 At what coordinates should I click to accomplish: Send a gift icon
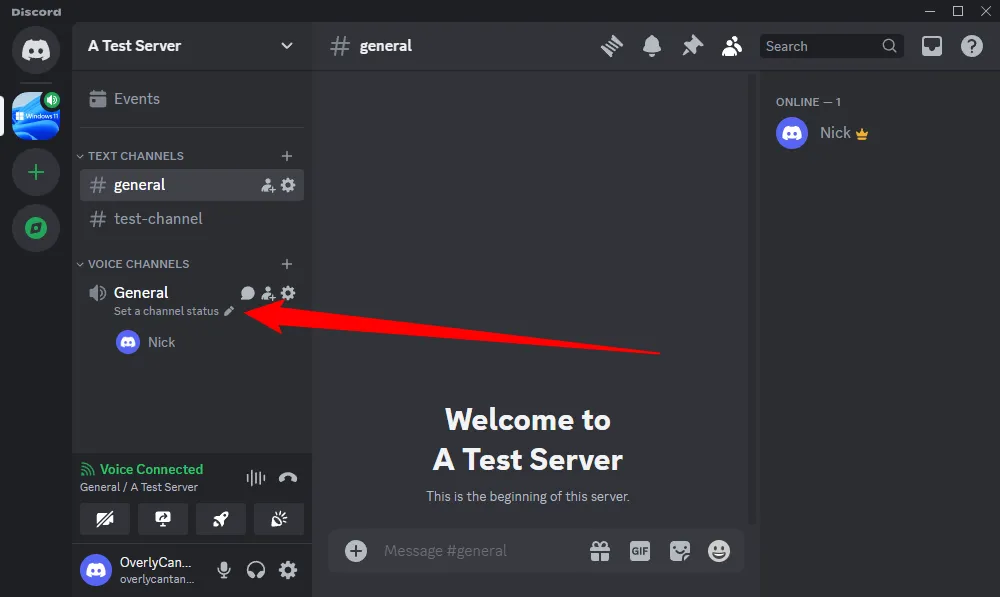pyautogui.click(x=600, y=551)
